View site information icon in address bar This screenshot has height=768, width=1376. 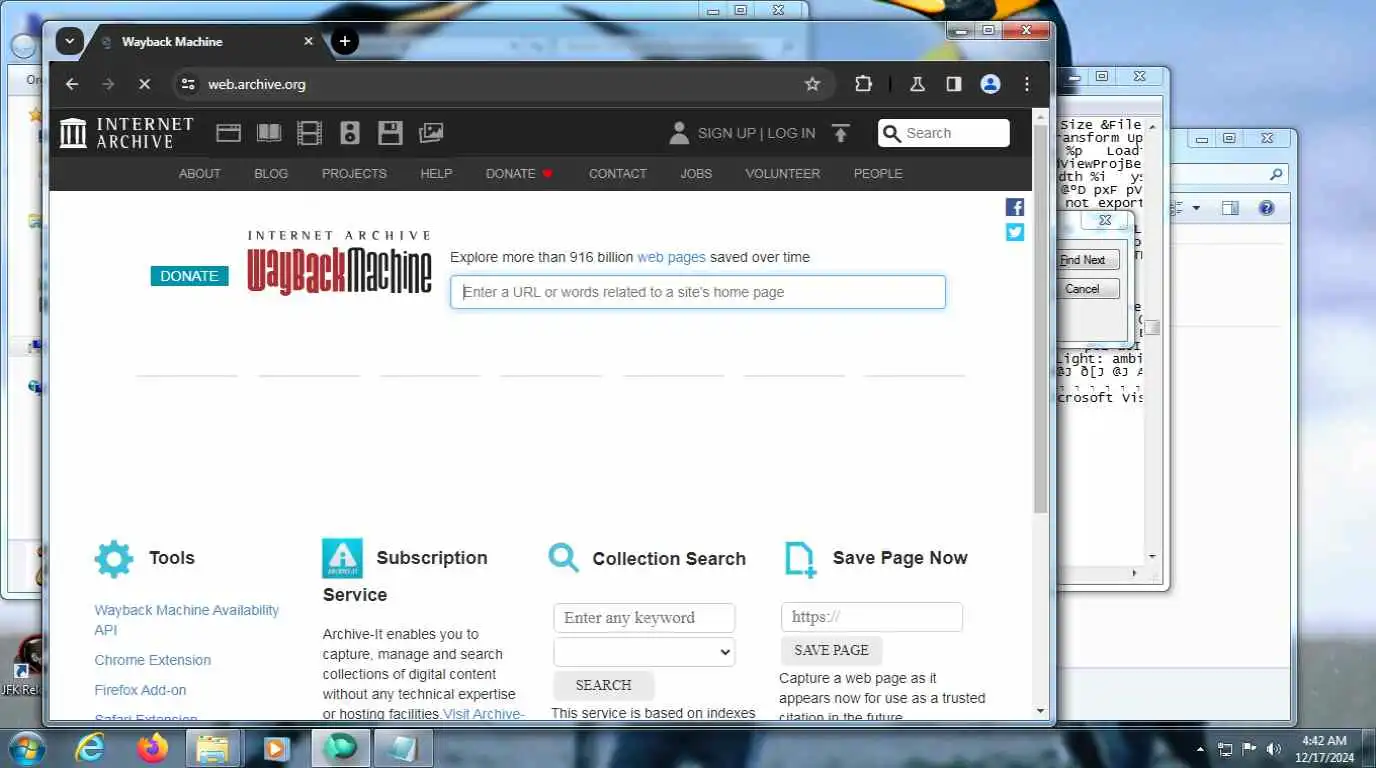188,84
